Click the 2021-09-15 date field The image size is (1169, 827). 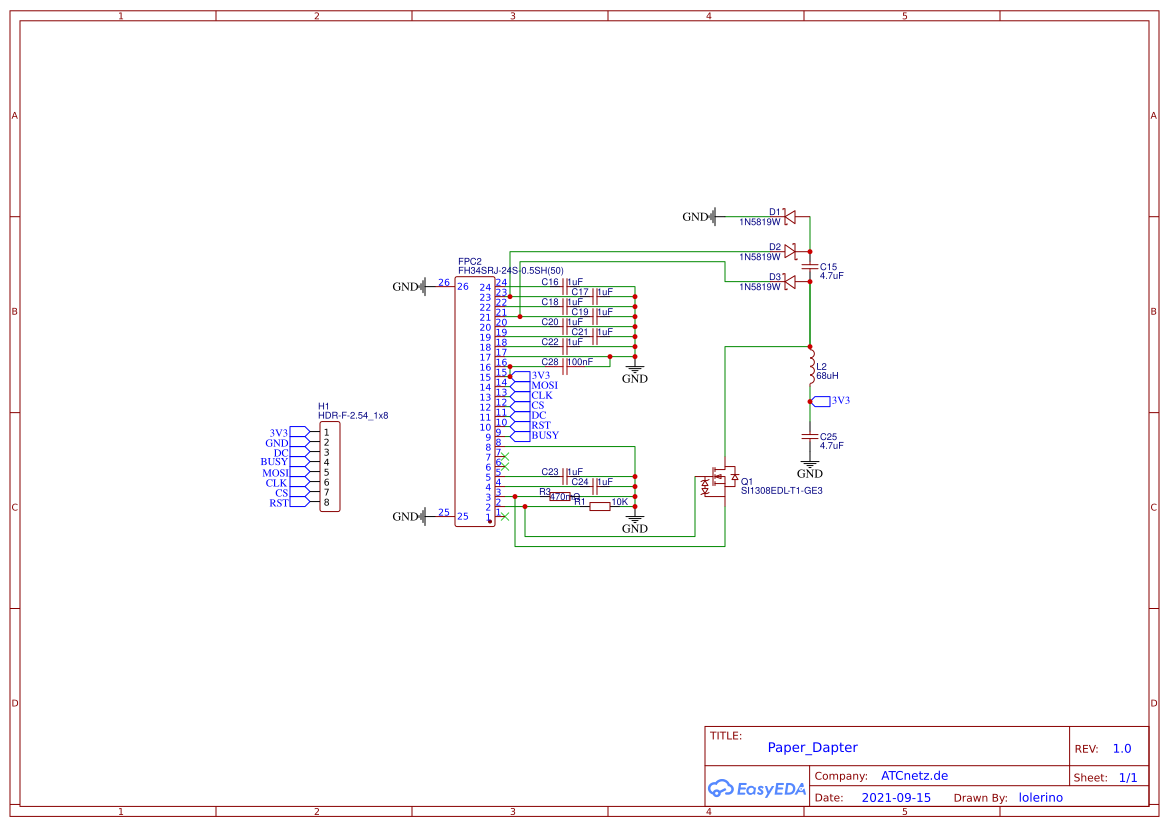coord(896,797)
